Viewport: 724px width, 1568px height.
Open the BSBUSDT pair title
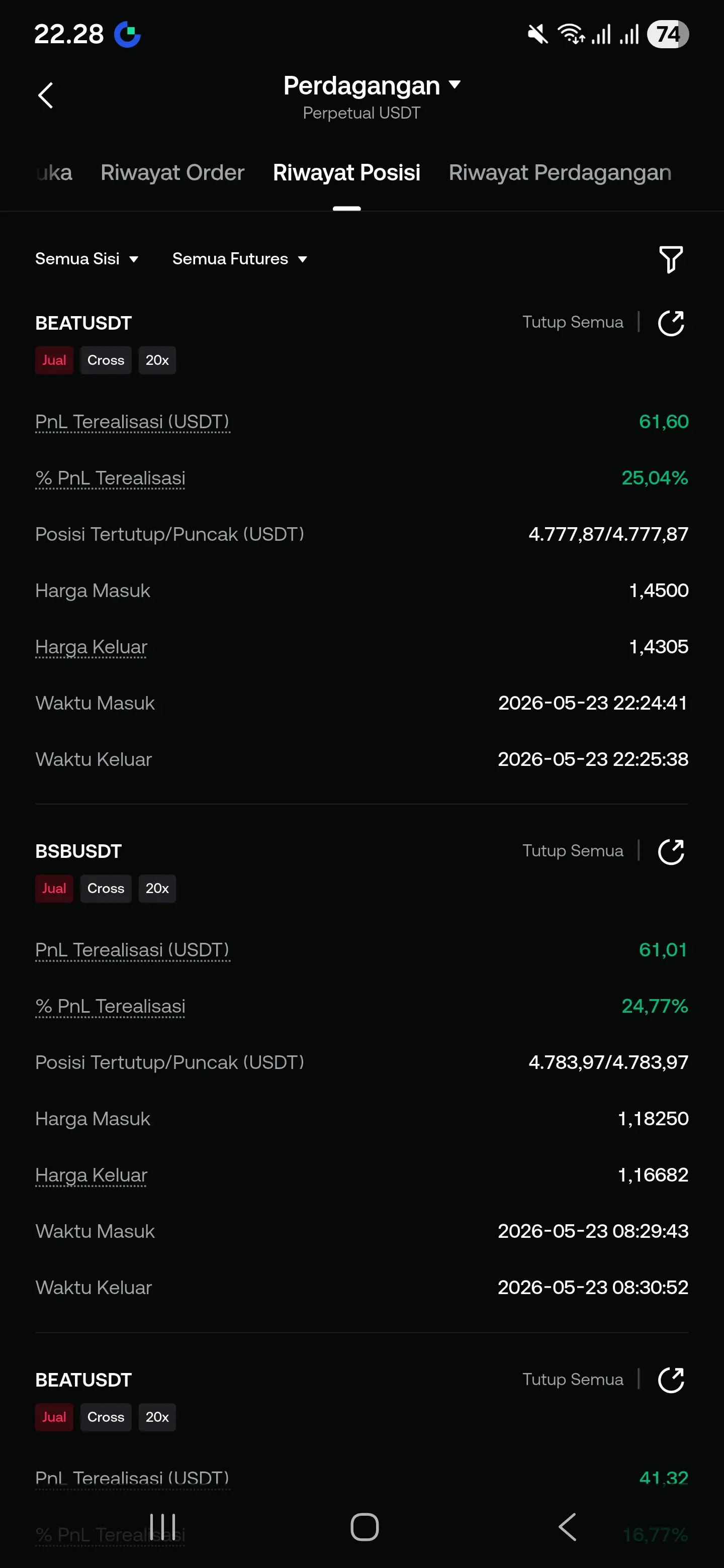78,851
